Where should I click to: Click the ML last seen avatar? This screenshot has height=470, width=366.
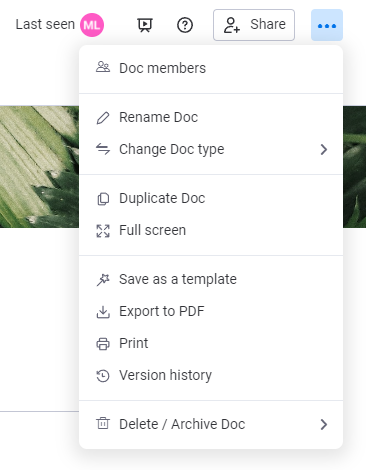pos(92,25)
